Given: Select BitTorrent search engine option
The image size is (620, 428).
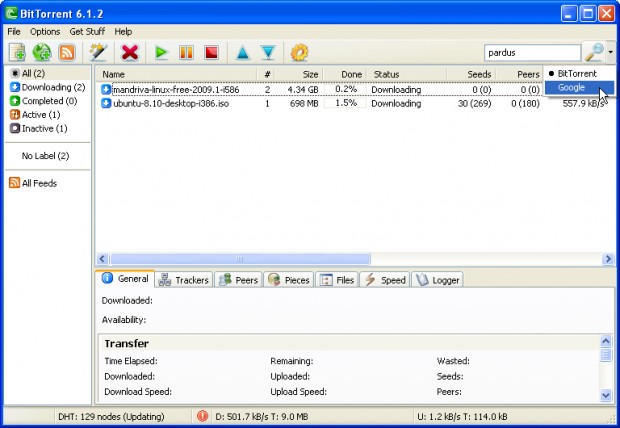Looking at the screenshot, I should [x=579, y=74].
